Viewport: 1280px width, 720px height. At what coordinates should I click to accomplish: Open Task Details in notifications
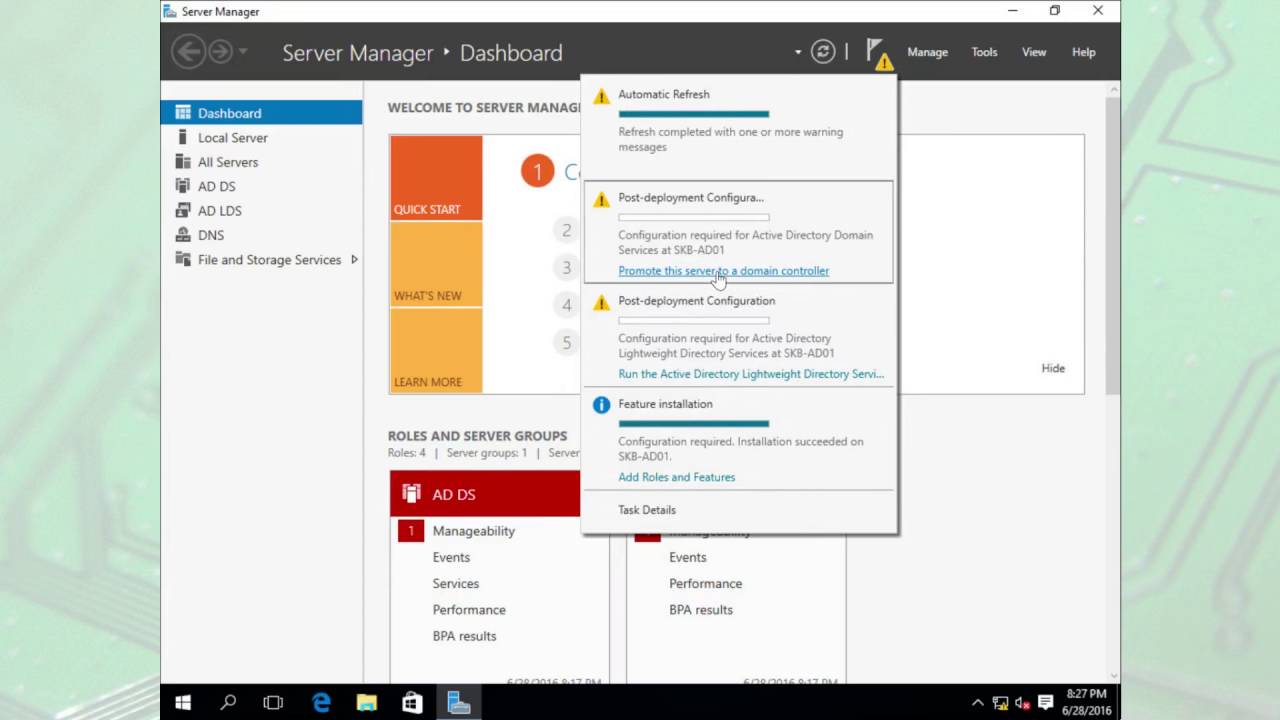[647, 510]
